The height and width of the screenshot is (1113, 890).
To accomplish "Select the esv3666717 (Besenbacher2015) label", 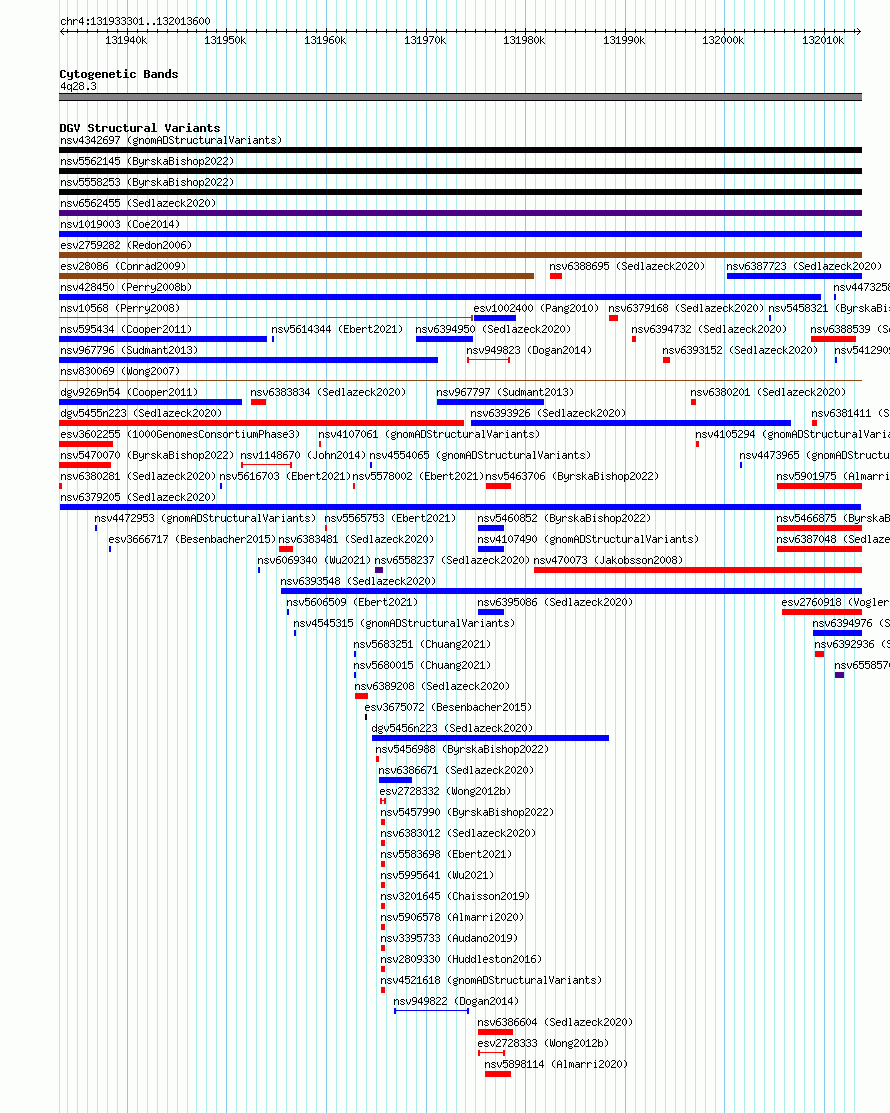I will 192,539.
